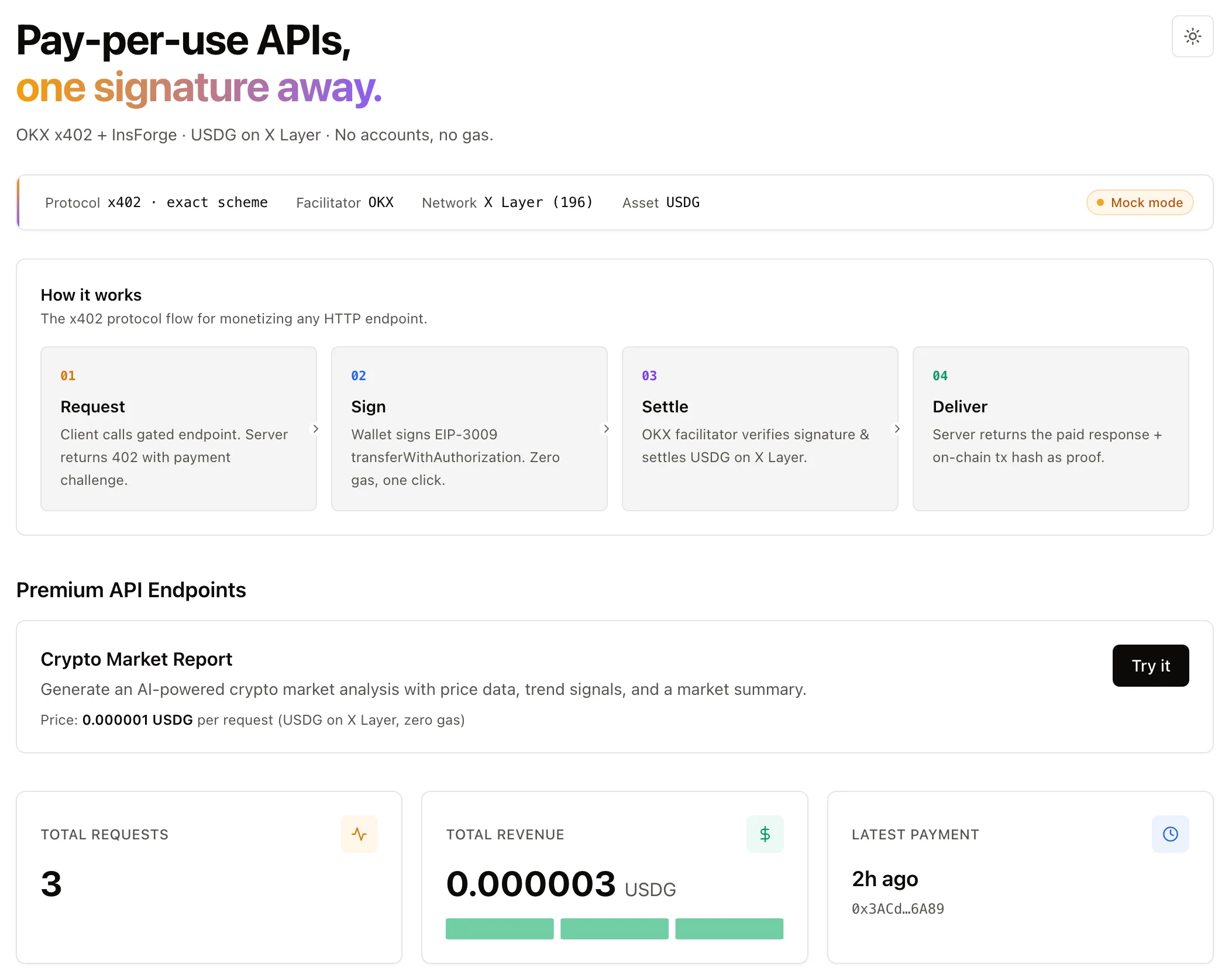Click the chevron after the Settle step
This screenshot has width=1232, height=978.
(897, 429)
